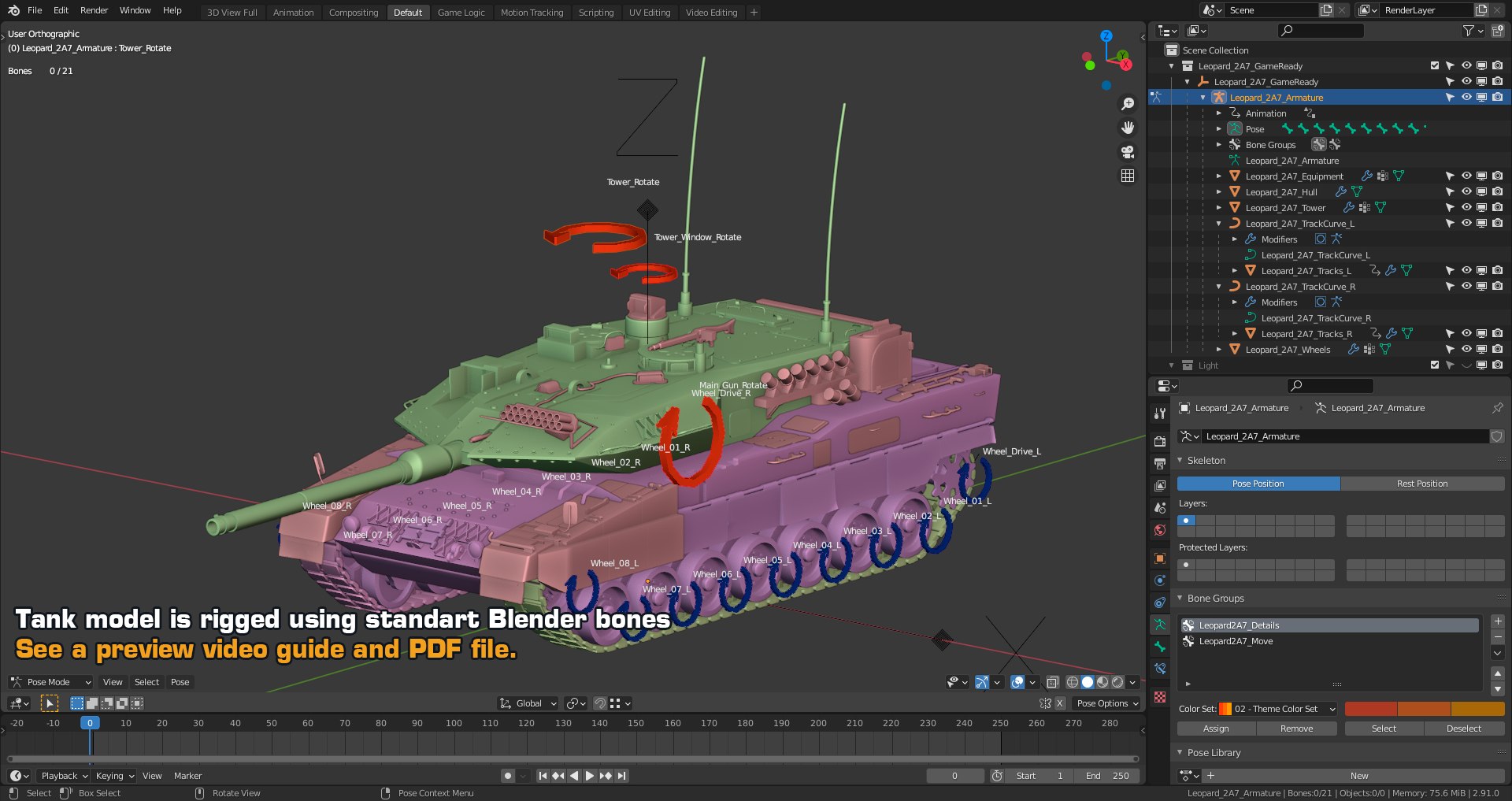Switch orthographic/perspective grid gizmo

(x=1128, y=176)
